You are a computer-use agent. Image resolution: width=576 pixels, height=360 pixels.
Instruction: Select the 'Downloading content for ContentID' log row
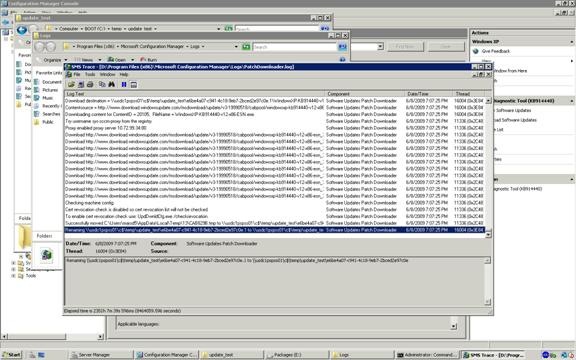coord(275,114)
